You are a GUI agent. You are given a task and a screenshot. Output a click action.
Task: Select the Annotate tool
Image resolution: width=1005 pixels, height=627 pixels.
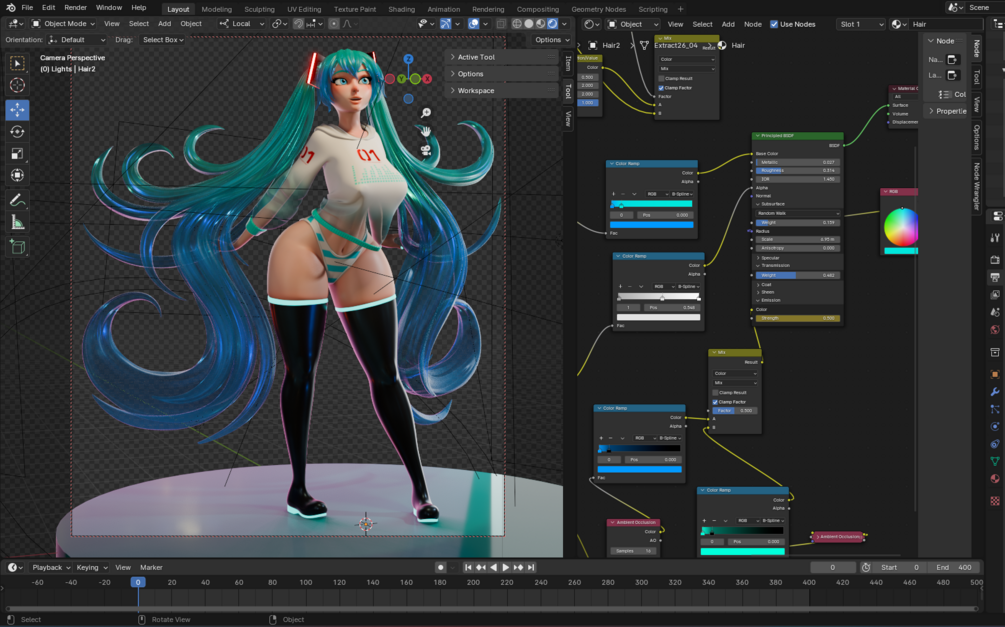click(x=17, y=200)
